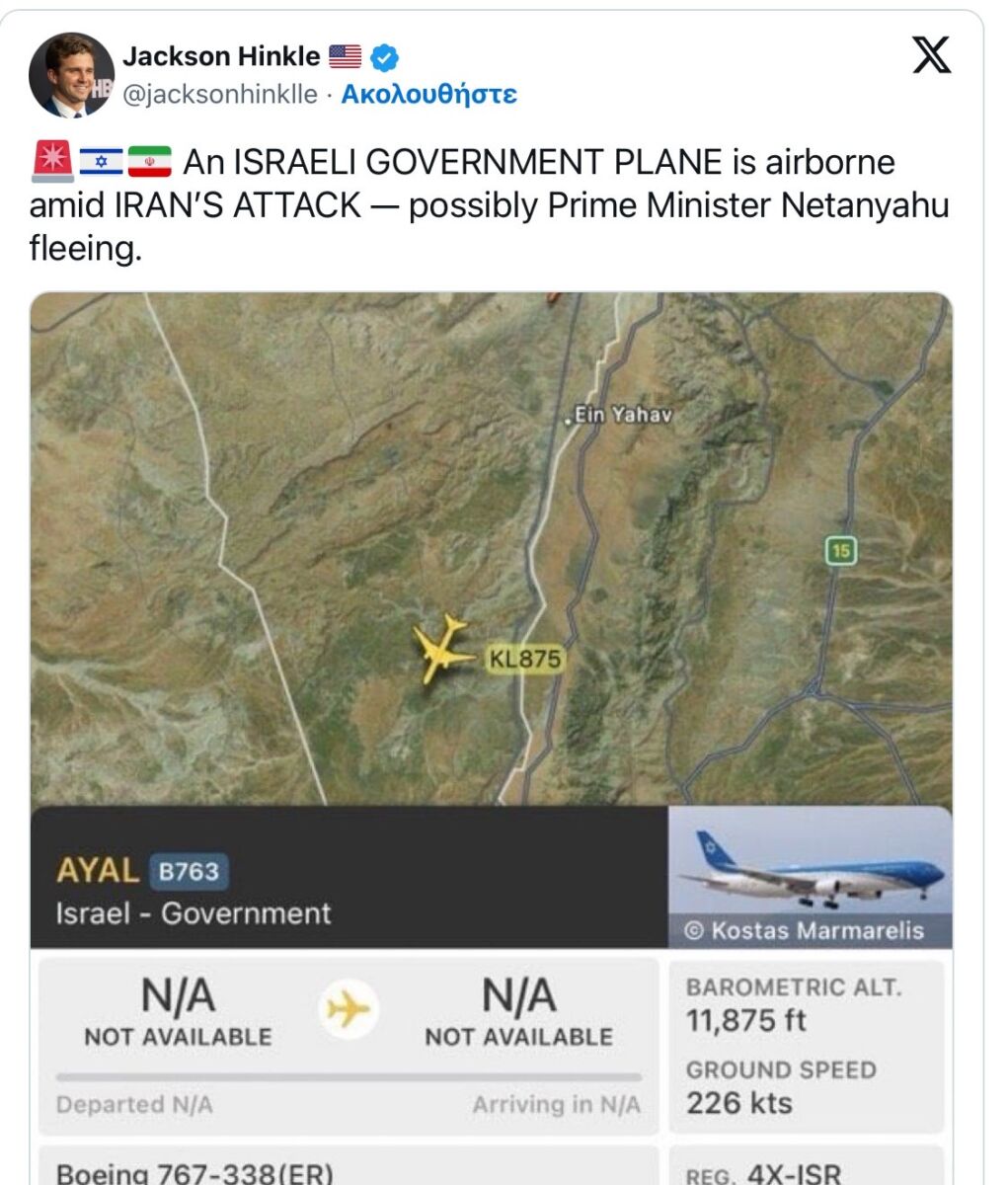Click the flight progress bar
Image resolution: width=1008 pixels, height=1185 pixels.
tap(349, 1077)
